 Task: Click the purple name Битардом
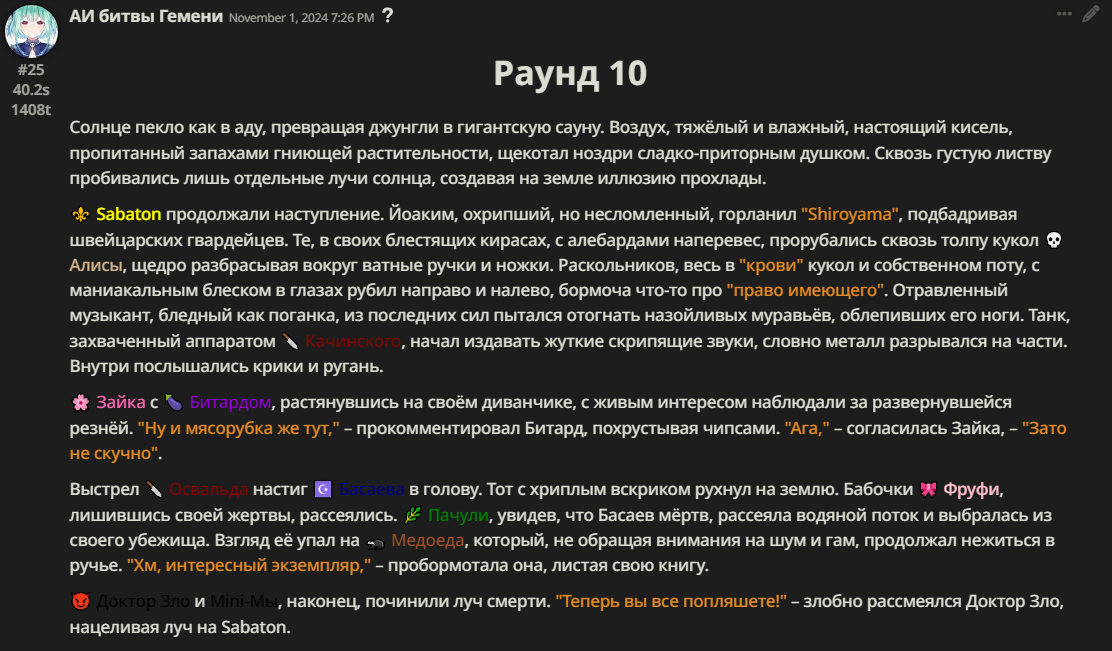(x=230, y=402)
